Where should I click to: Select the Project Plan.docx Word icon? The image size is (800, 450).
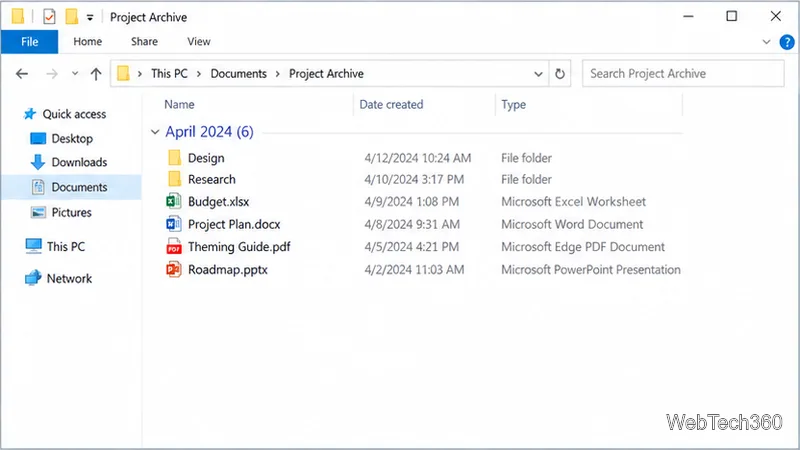173,223
